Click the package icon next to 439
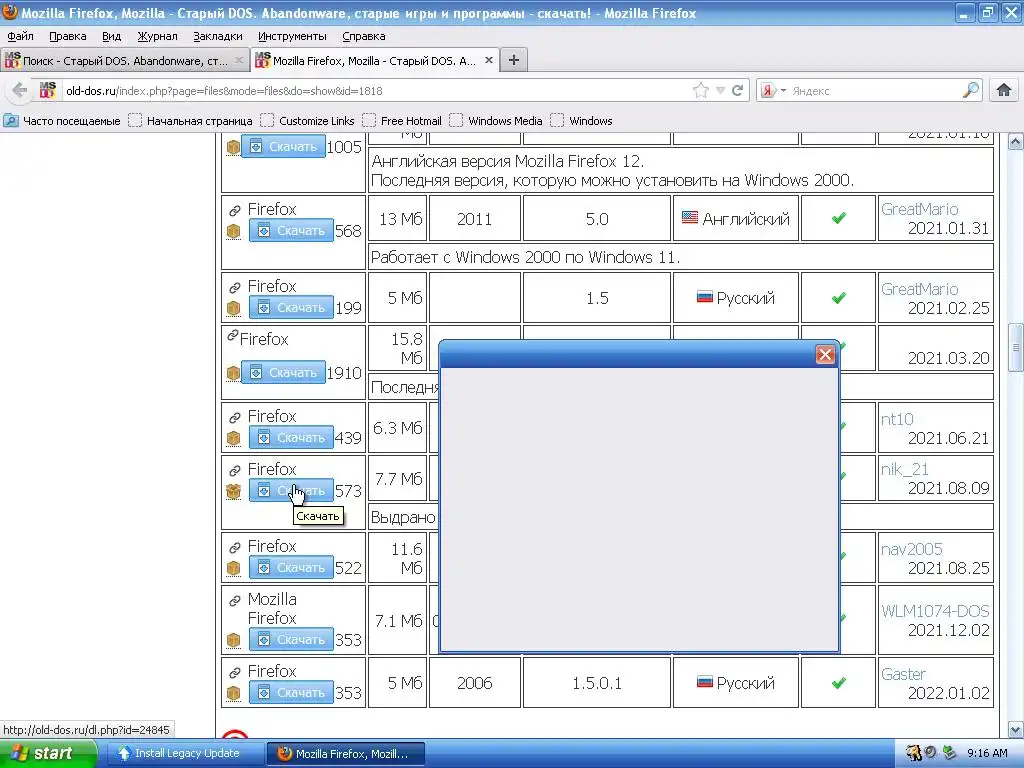 (x=233, y=438)
